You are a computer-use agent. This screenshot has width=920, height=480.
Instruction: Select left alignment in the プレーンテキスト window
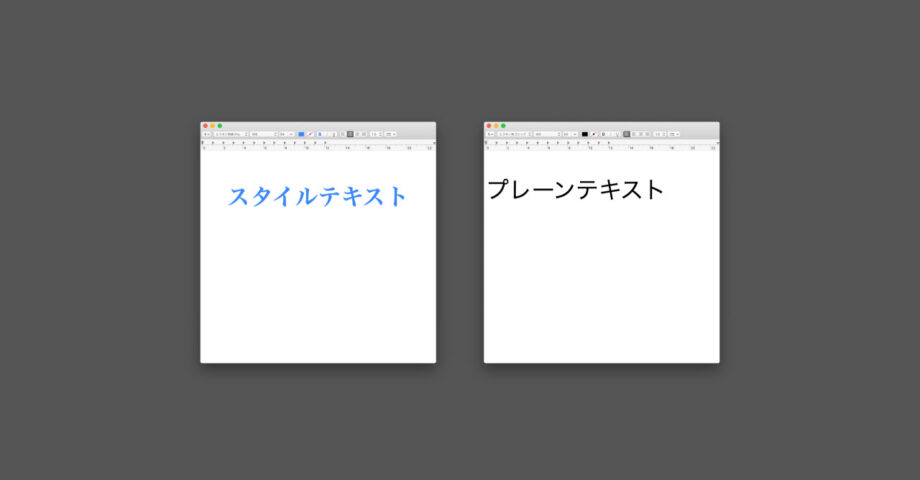(x=627, y=134)
